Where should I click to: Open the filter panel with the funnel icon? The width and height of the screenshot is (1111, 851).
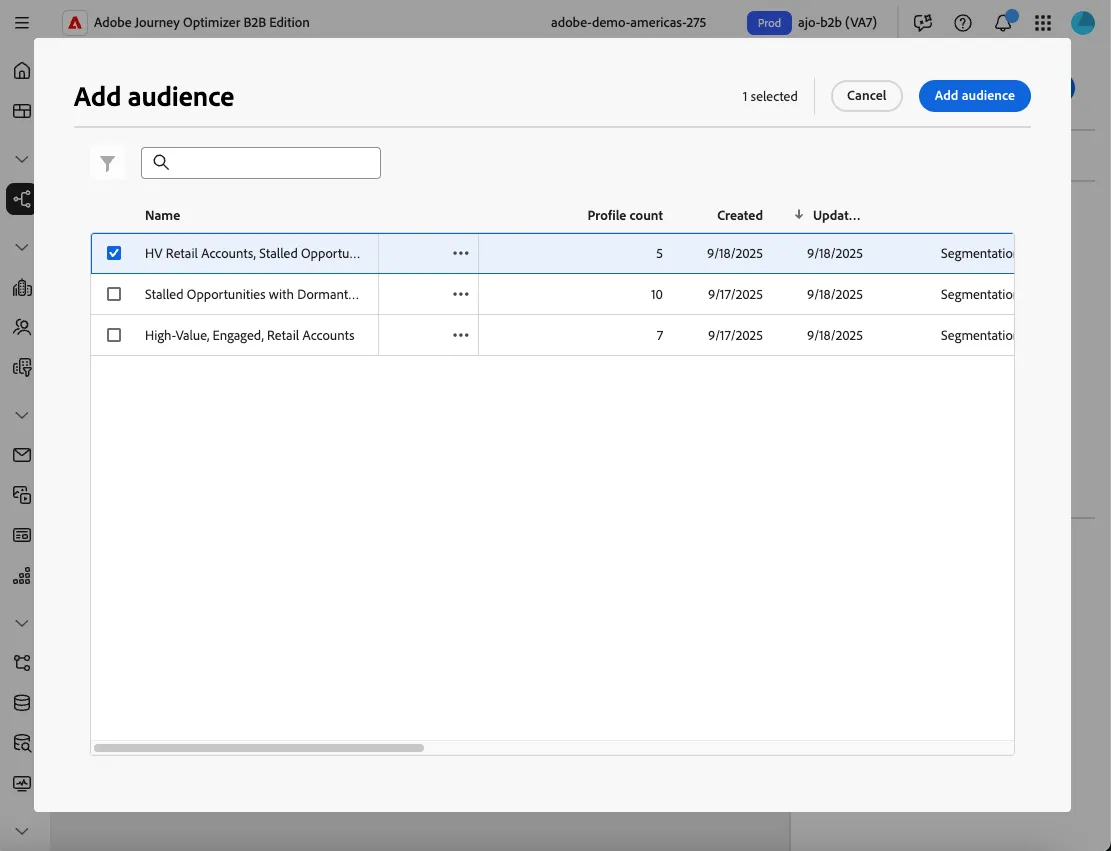[108, 164]
